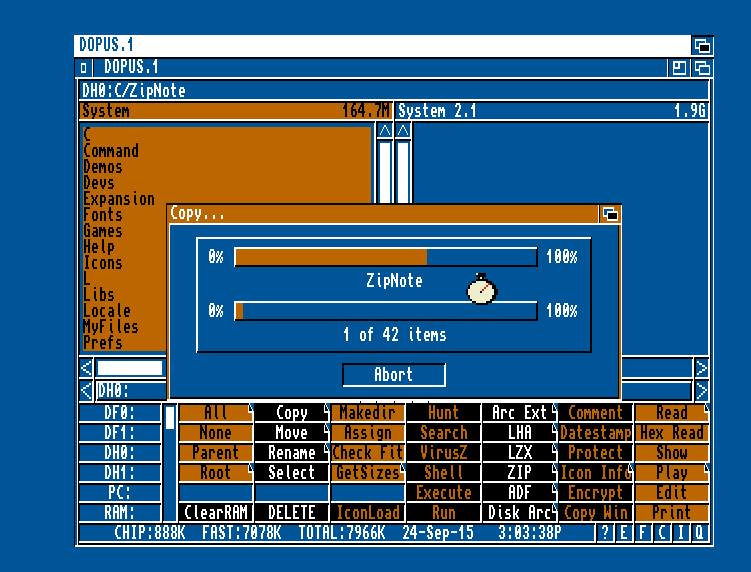Click the None deselect button
The width and height of the screenshot is (751, 572).
point(216,433)
